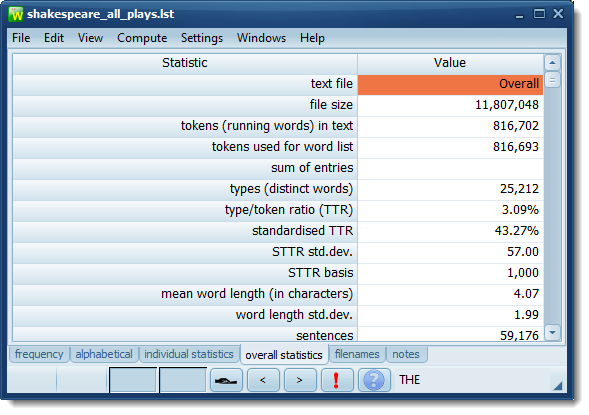Click the Value column header
This screenshot has height=415, width=589.
pyautogui.click(x=450, y=63)
